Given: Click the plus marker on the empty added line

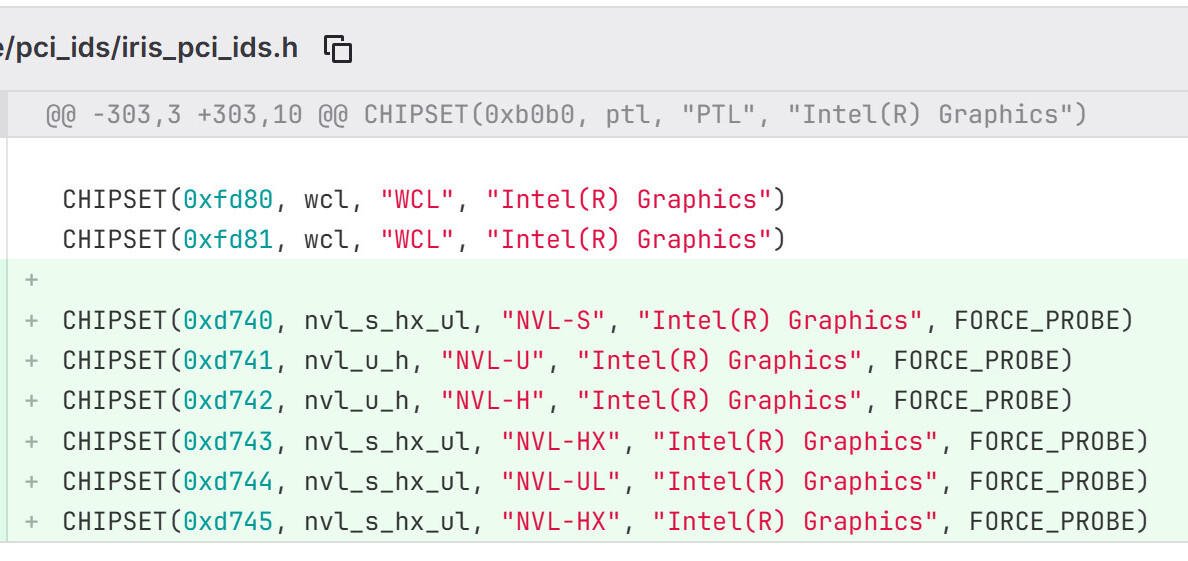Looking at the screenshot, I should pyautogui.click(x=32, y=280).
